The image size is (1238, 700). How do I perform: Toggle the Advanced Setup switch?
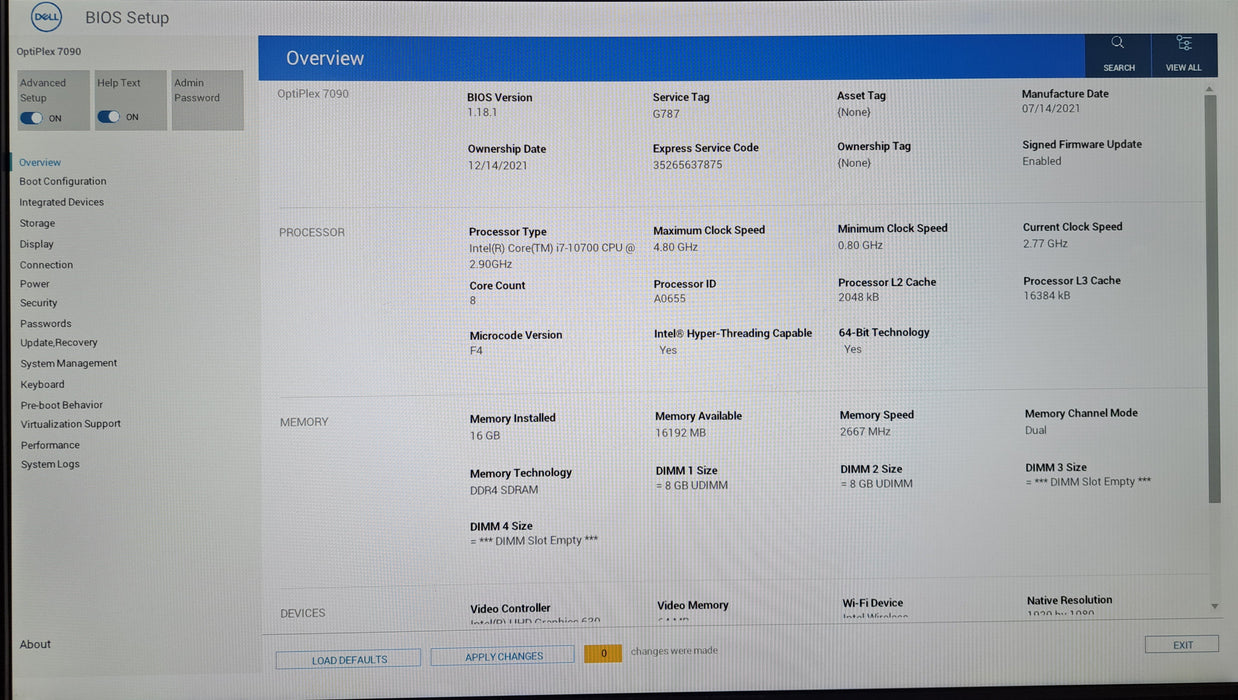tap(31, 118)
